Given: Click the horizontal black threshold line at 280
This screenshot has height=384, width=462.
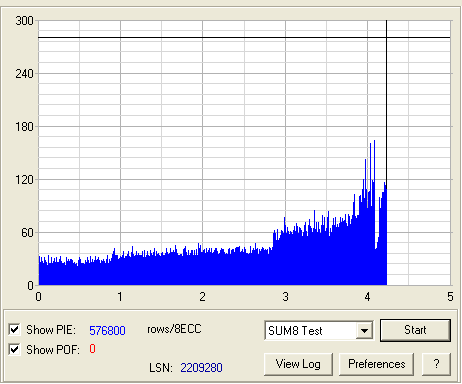Looking at the screenshot, I should coord(244,38).
